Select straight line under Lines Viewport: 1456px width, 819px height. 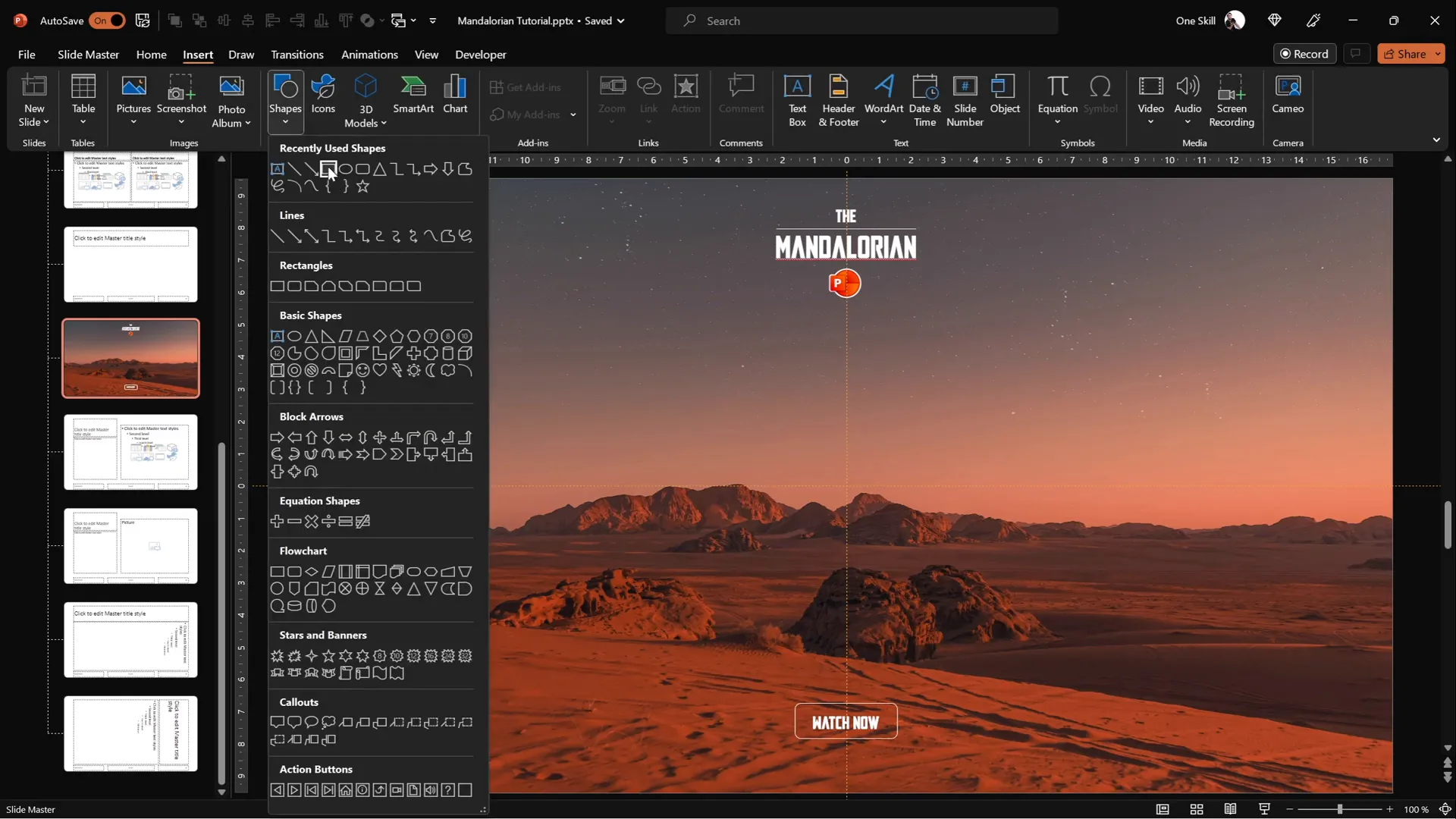click(x=277, y=237)
